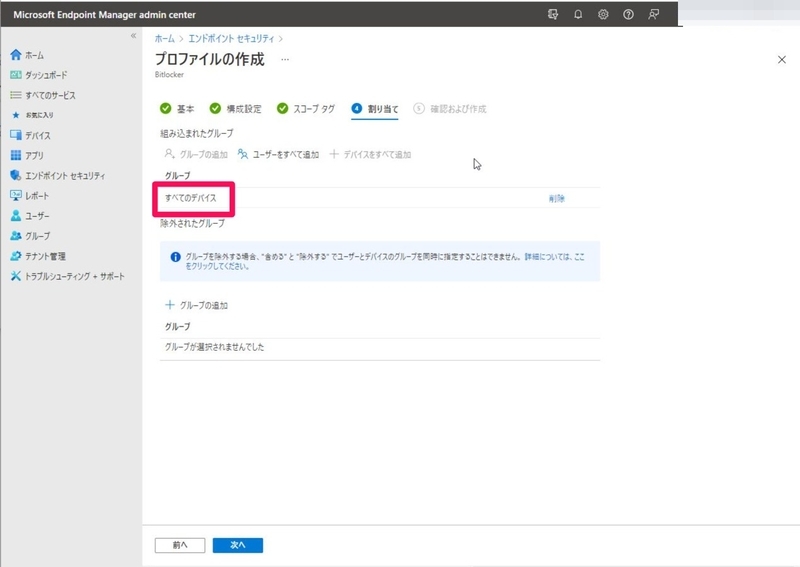Go to the 確認および作成 step tab

pos(449,109)
